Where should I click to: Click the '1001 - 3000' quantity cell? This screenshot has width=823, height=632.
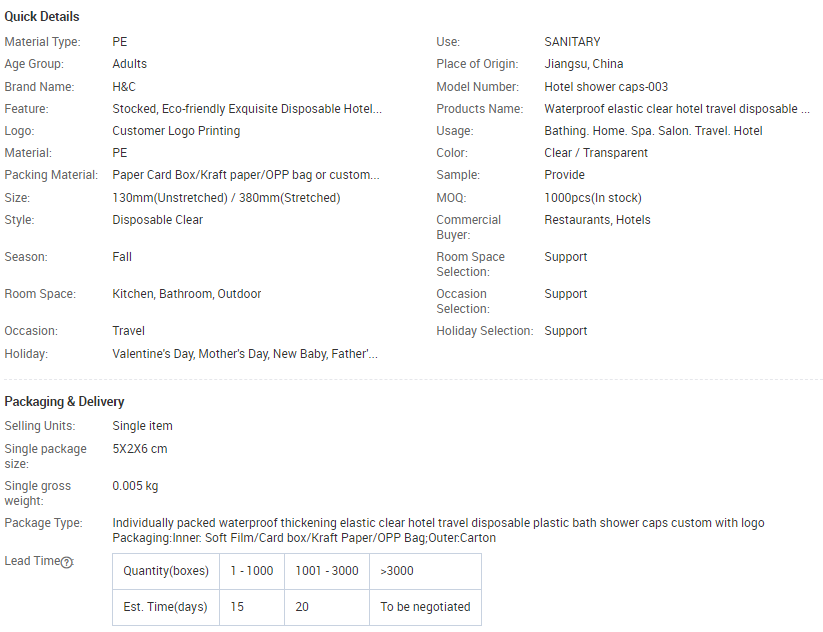[327, 571]
